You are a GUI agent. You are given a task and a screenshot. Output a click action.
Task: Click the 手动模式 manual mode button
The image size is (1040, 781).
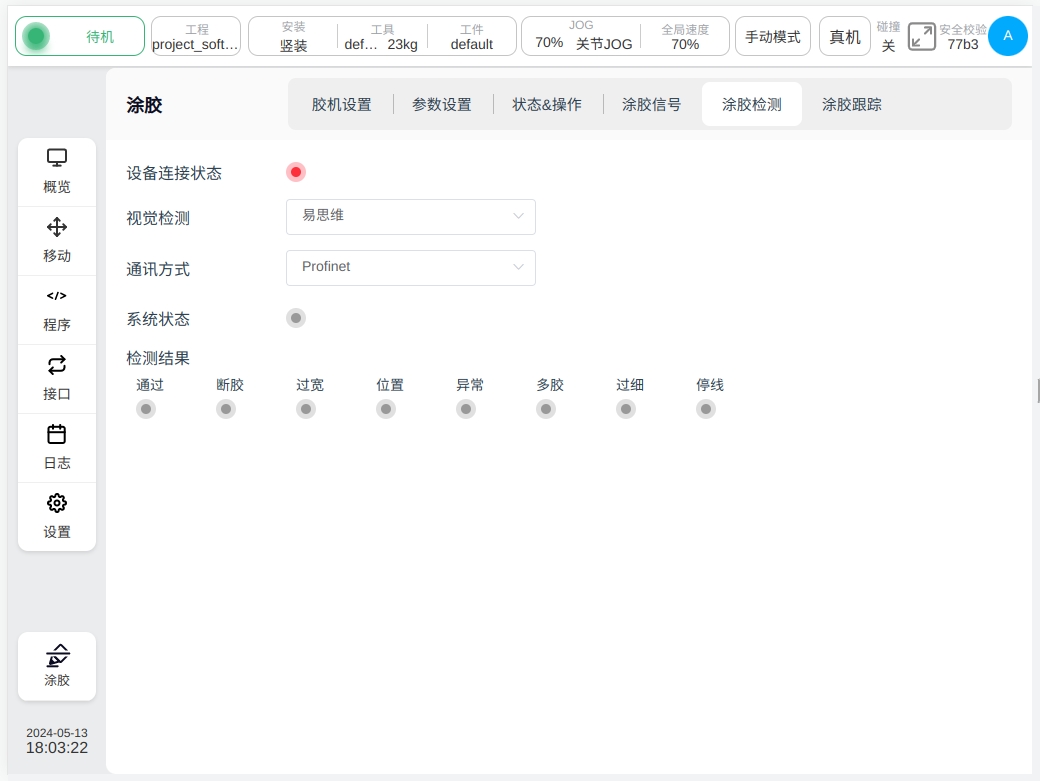pyautogui.click(x=772, y=37)
